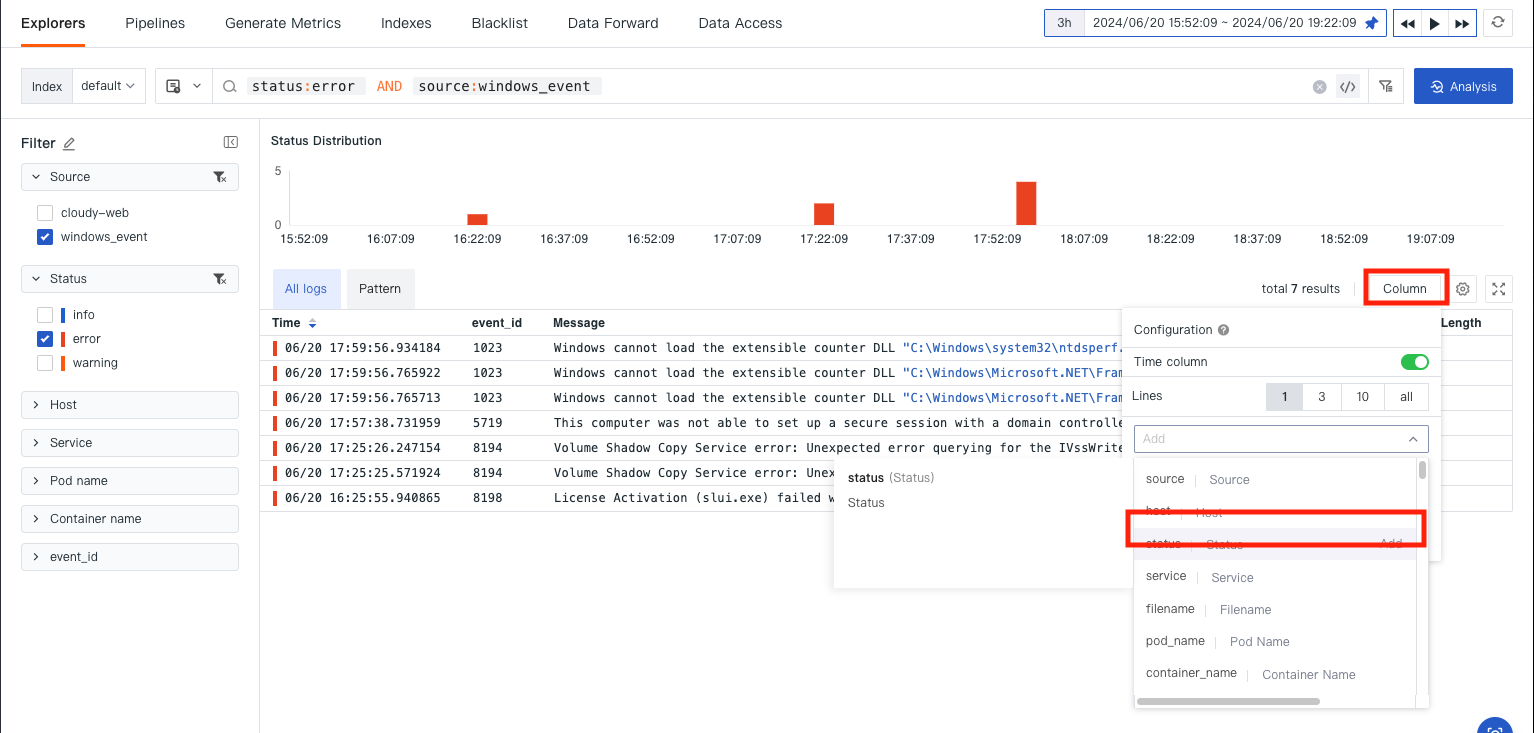Click horizontal scrollbar of column dropdown list
Image resolution: width=1534 pixels, height=733 pixels.
(x=1228, y=702)
